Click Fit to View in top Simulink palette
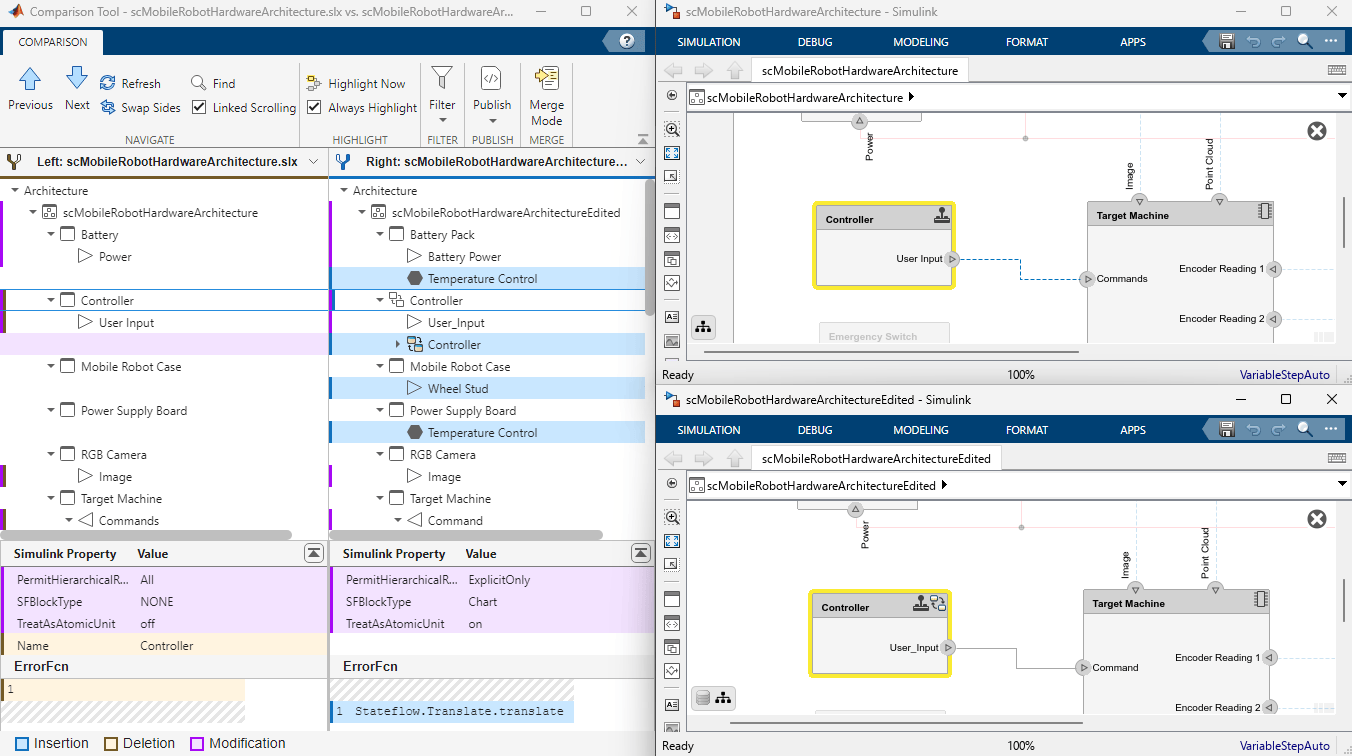 (x=672, y=153)
